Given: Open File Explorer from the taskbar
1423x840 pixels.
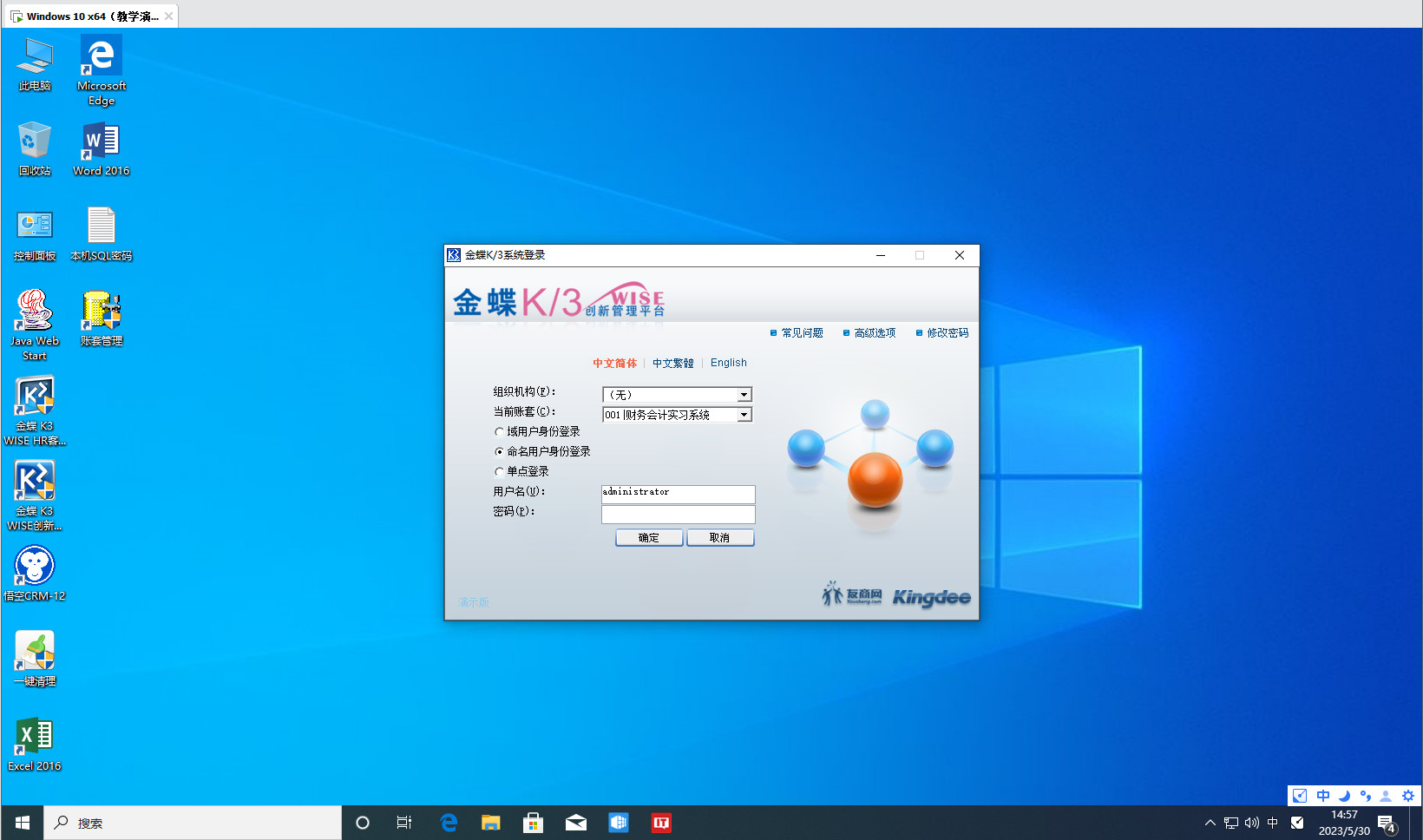Looking at the screenshot, I should 491,823.
